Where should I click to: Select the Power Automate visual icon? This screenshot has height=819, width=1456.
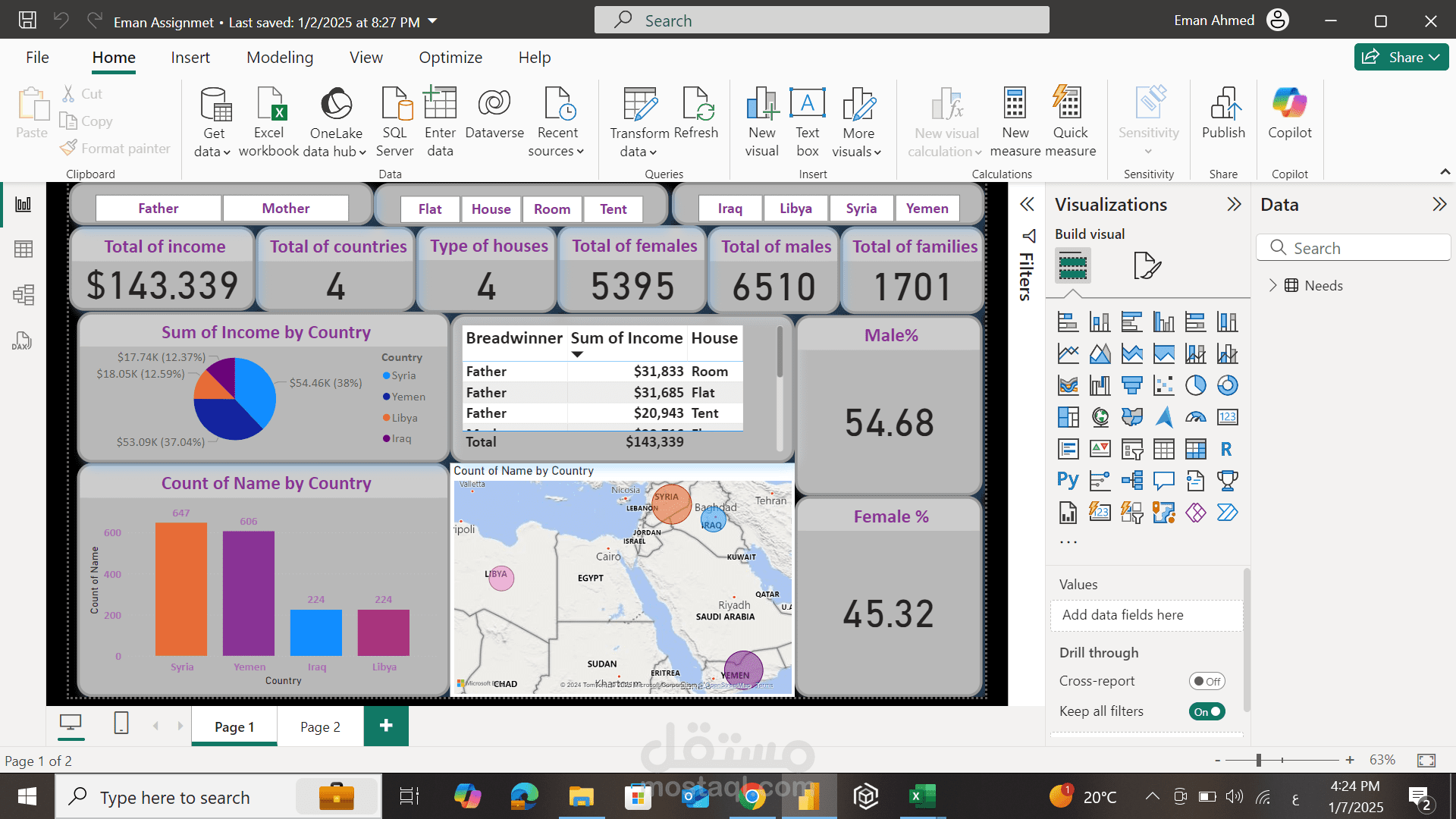pyautogui.click(x=1227, y=513)
